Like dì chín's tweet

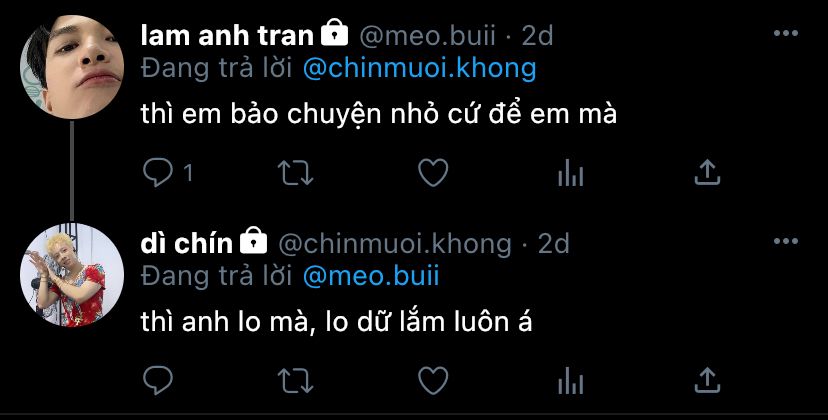[433, 380]
